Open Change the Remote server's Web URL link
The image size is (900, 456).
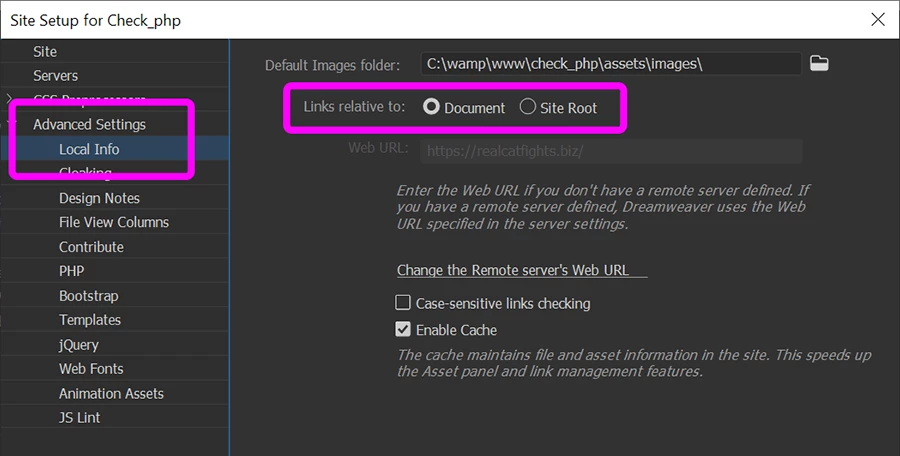tap(513, 270)
